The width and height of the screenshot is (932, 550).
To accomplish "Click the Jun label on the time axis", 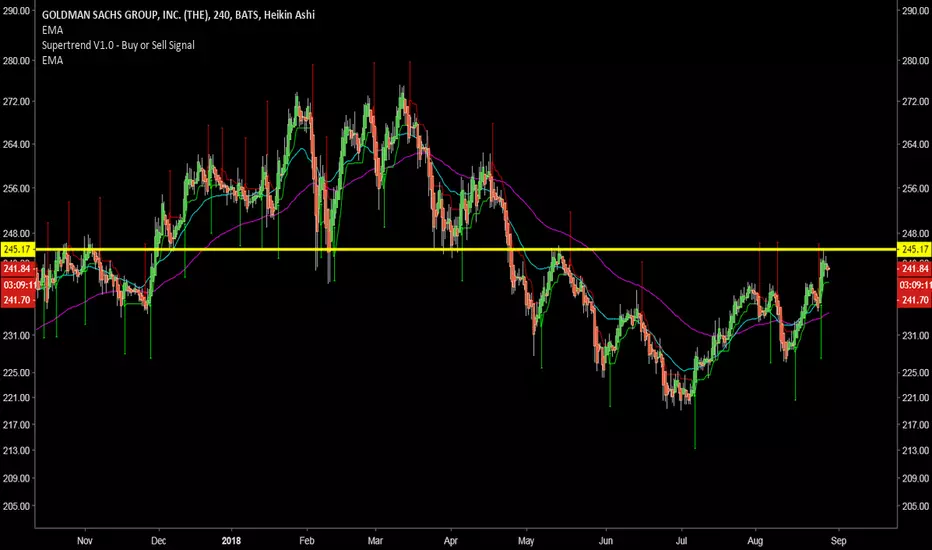I will pyautogui.click(x=606, y=541).
